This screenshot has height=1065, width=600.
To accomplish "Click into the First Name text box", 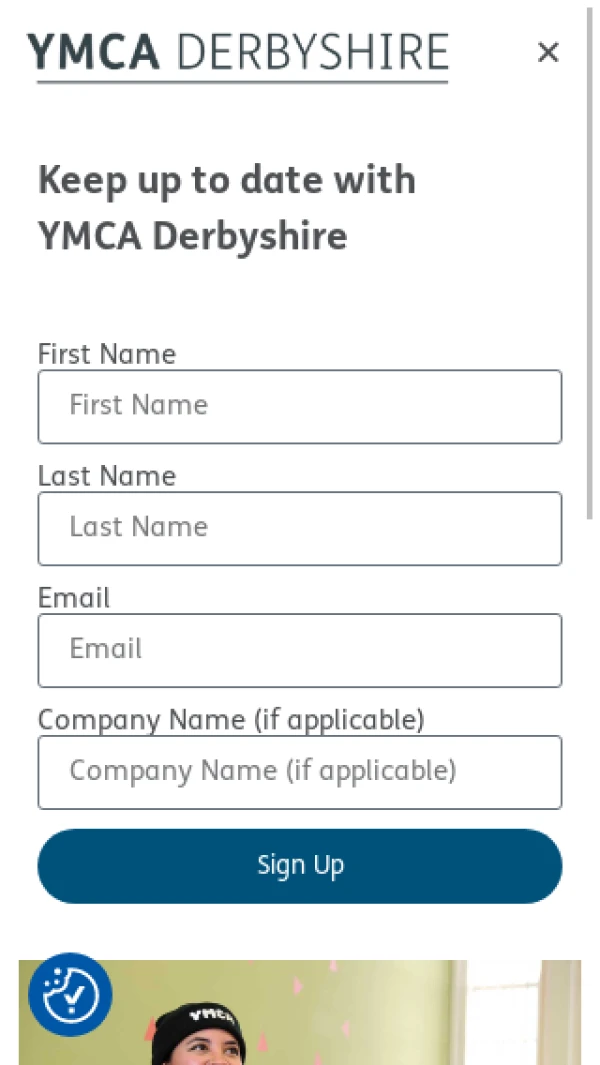I will [x=300, y=406].
